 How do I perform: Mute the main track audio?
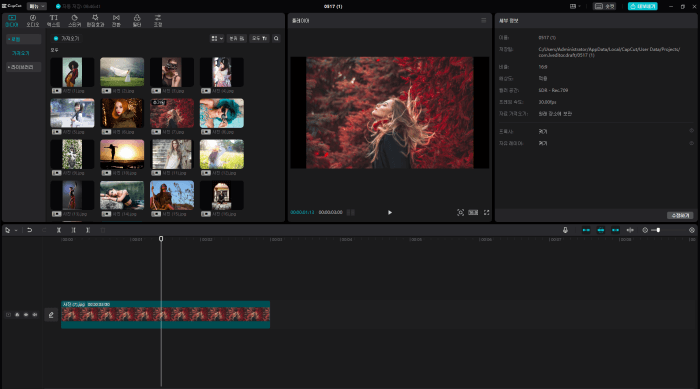(35, 315)
